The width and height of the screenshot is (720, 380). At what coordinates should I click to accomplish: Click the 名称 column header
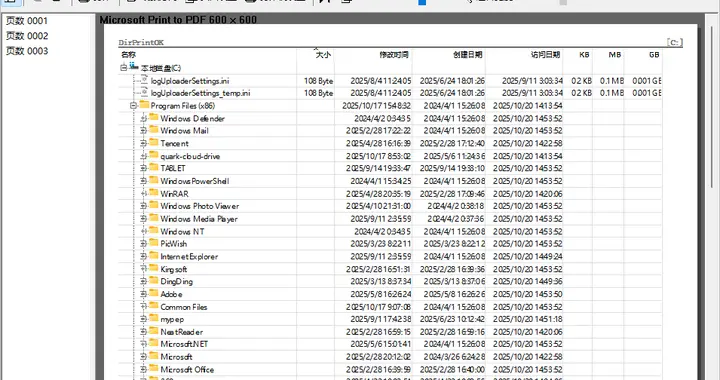point(128,55)
